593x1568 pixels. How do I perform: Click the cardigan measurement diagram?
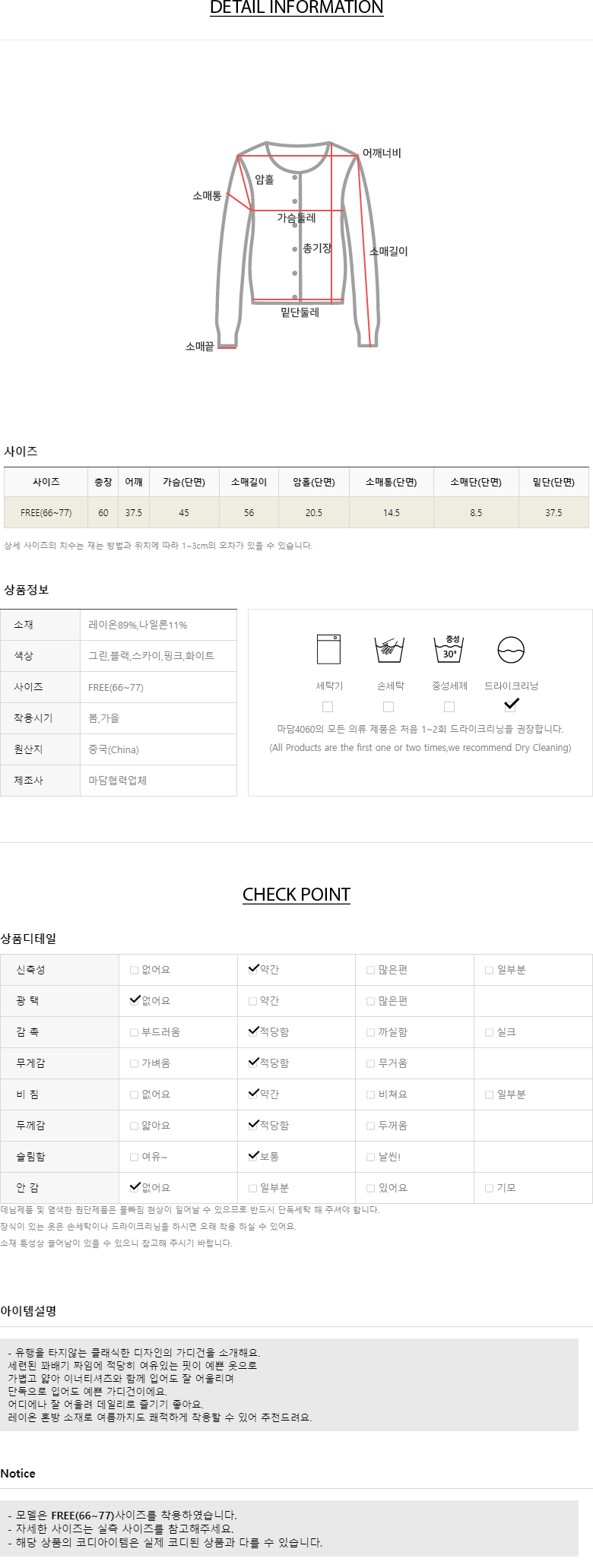click(297, 245)
